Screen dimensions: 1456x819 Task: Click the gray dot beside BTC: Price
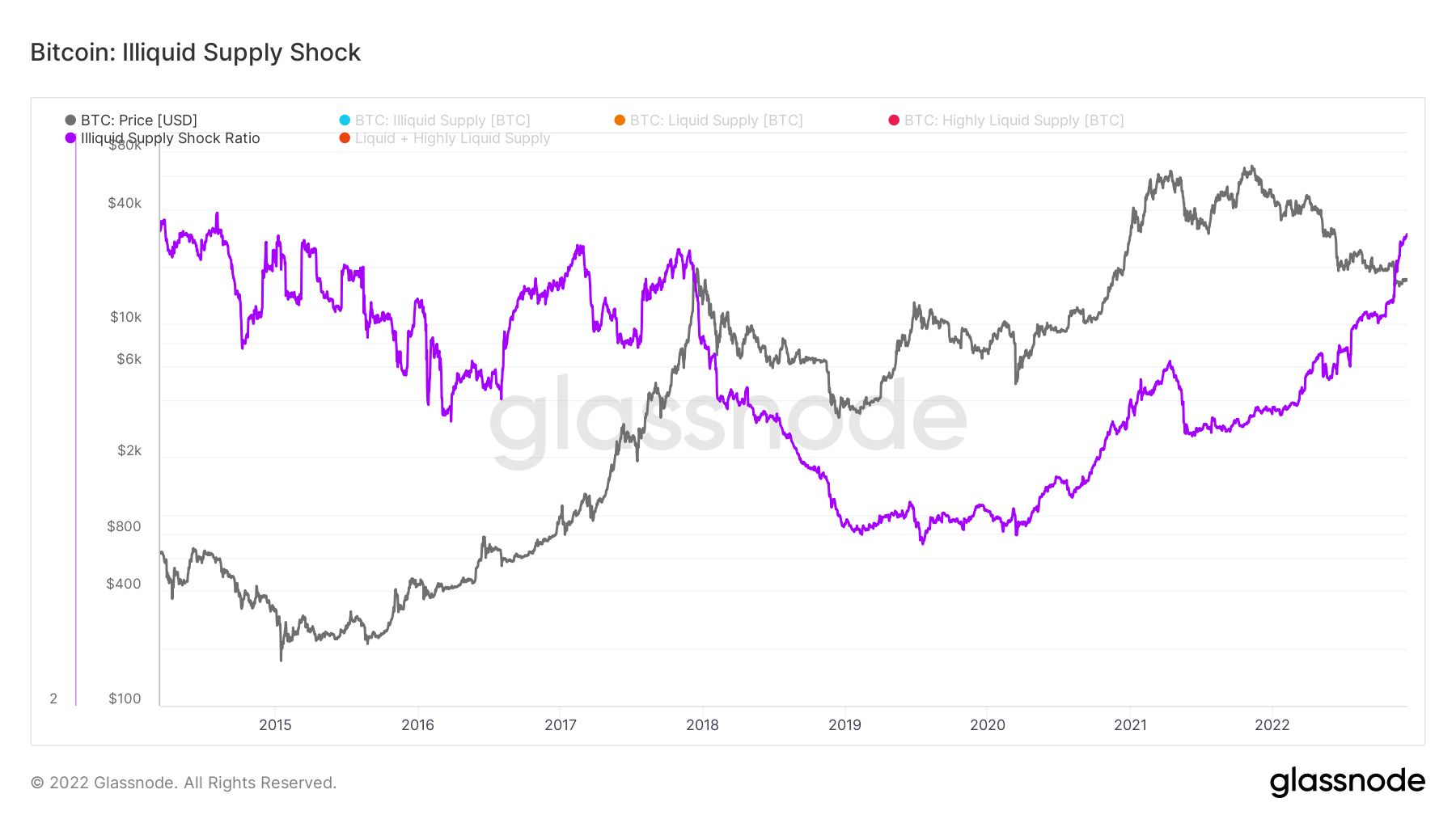[70, 120]
